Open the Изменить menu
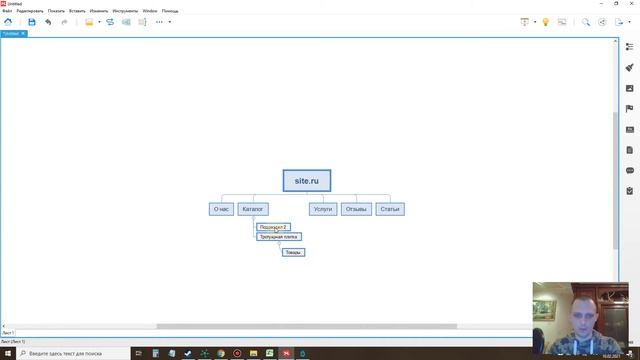Screen dimensions: 640x360 pyautogui.click(x=99, y=11)
